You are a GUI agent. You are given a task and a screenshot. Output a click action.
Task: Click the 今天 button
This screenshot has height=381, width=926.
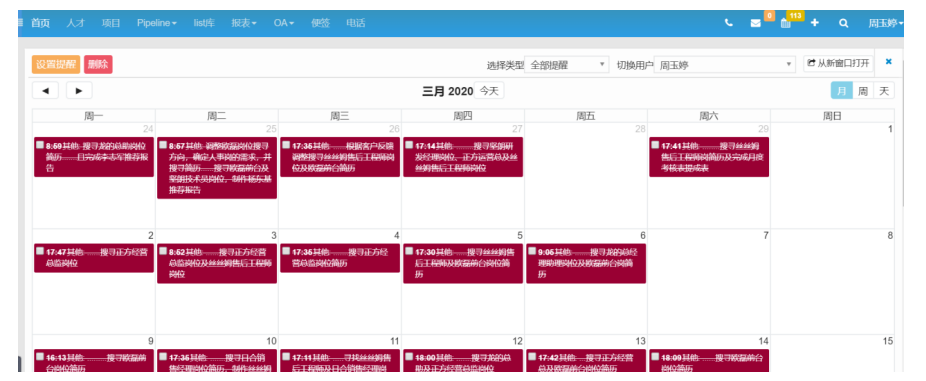[489, 90]
